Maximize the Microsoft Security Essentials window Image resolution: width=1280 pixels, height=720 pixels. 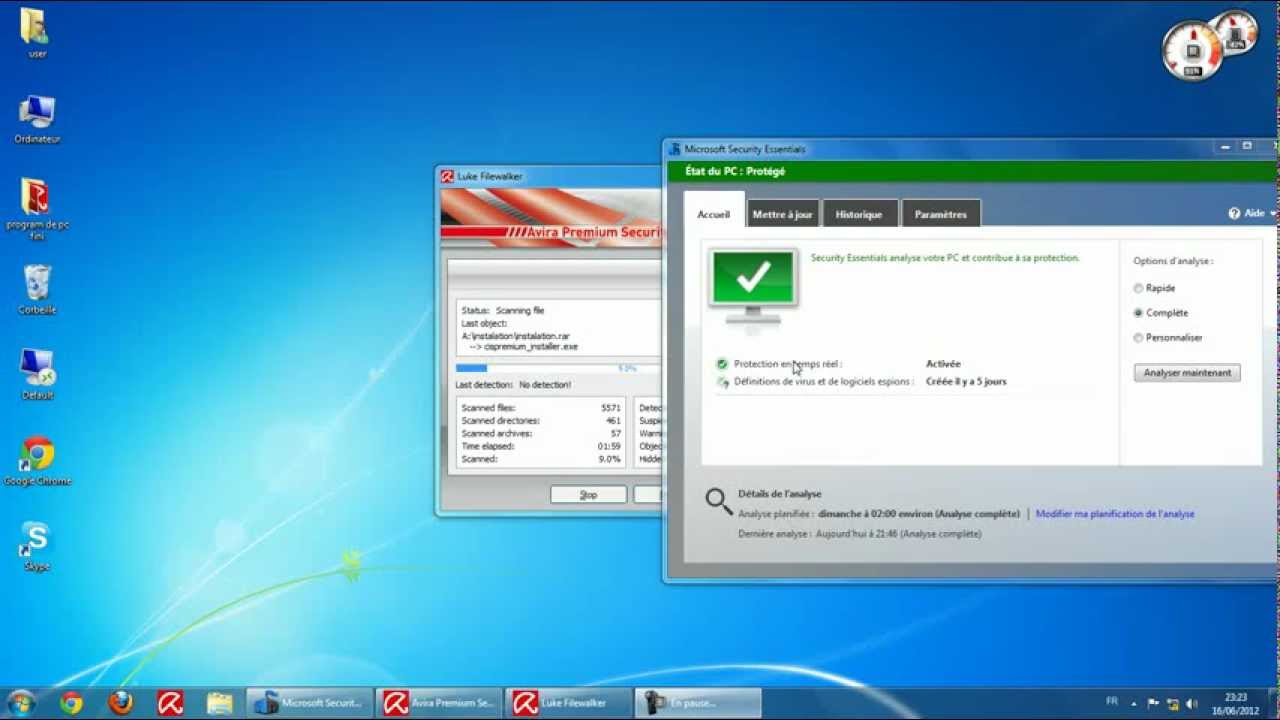(1247, 147)
